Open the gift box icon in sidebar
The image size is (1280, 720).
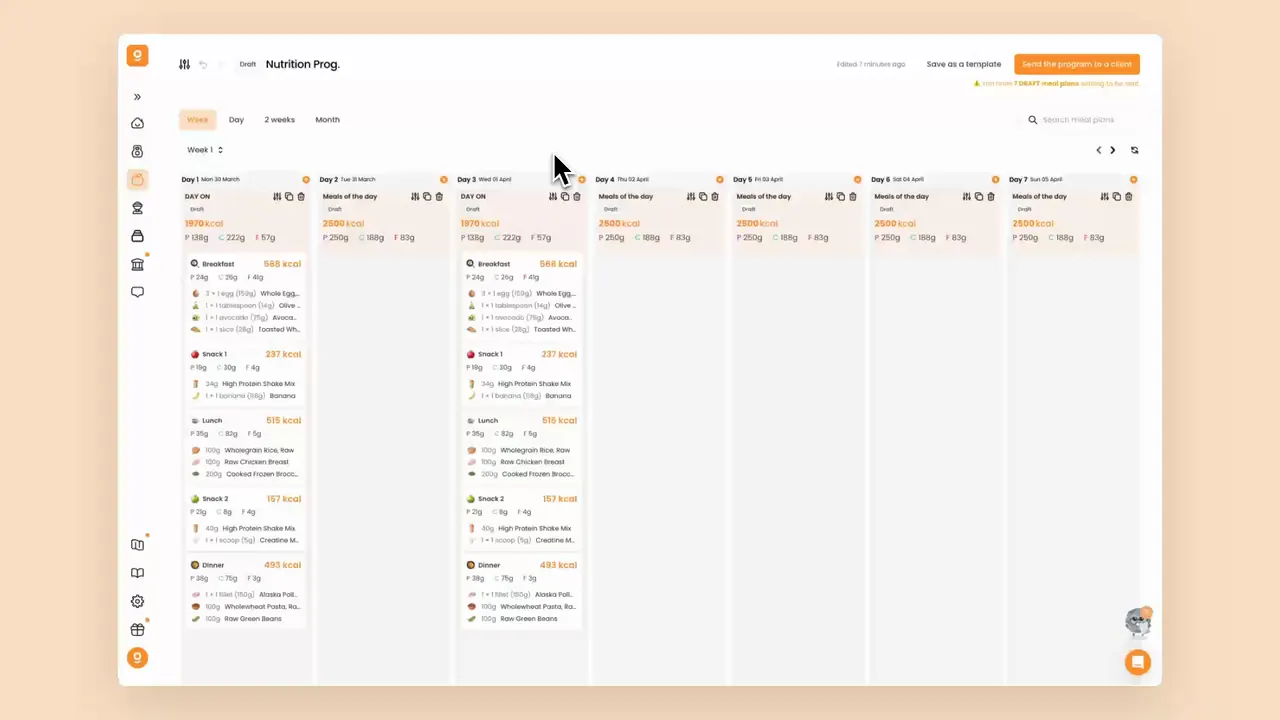[x=137, y=629]
